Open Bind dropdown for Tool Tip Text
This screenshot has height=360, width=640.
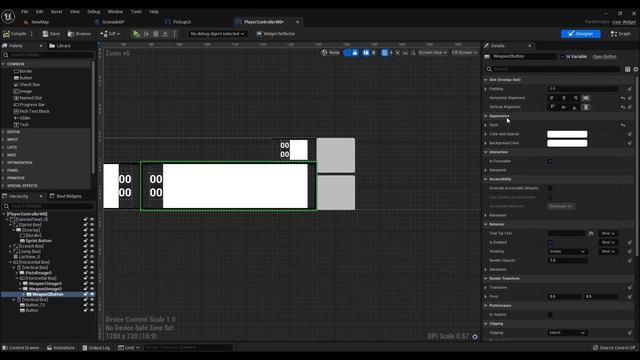(x=608, y=233)
